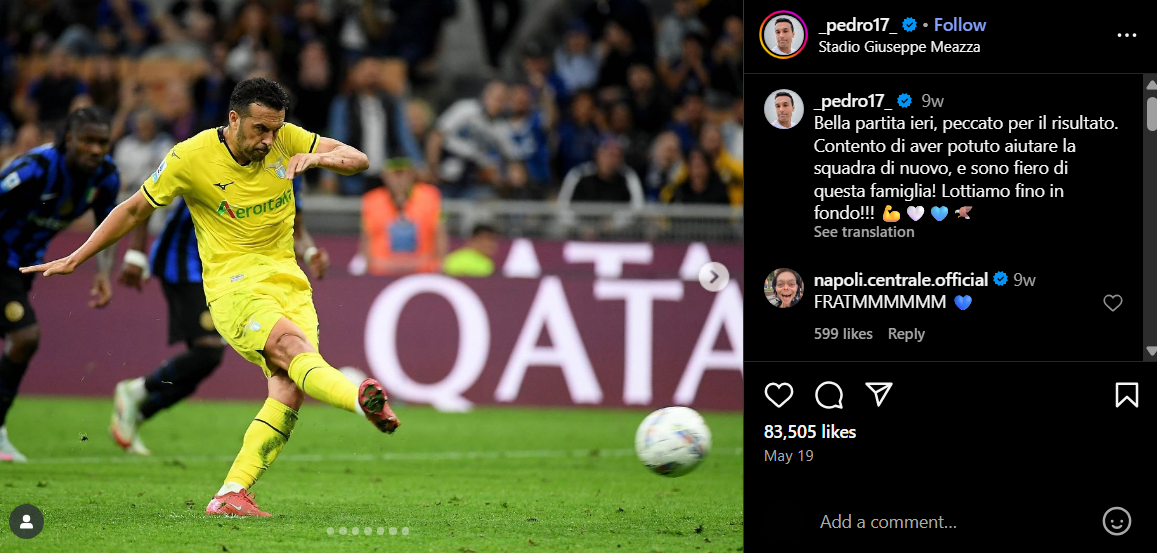Select the carousel pagination dots
This screenshot has width=1157, height=553.
pyautogui.click(x=367, y=531)
